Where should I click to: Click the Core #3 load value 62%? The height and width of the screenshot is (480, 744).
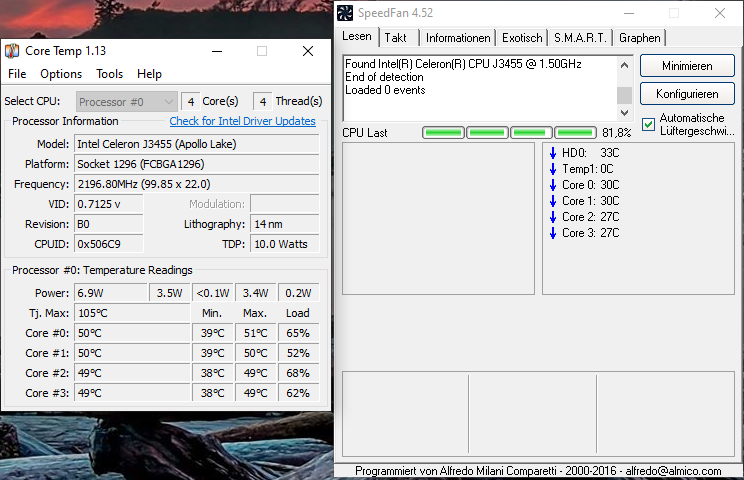click(x=298, y=393)
